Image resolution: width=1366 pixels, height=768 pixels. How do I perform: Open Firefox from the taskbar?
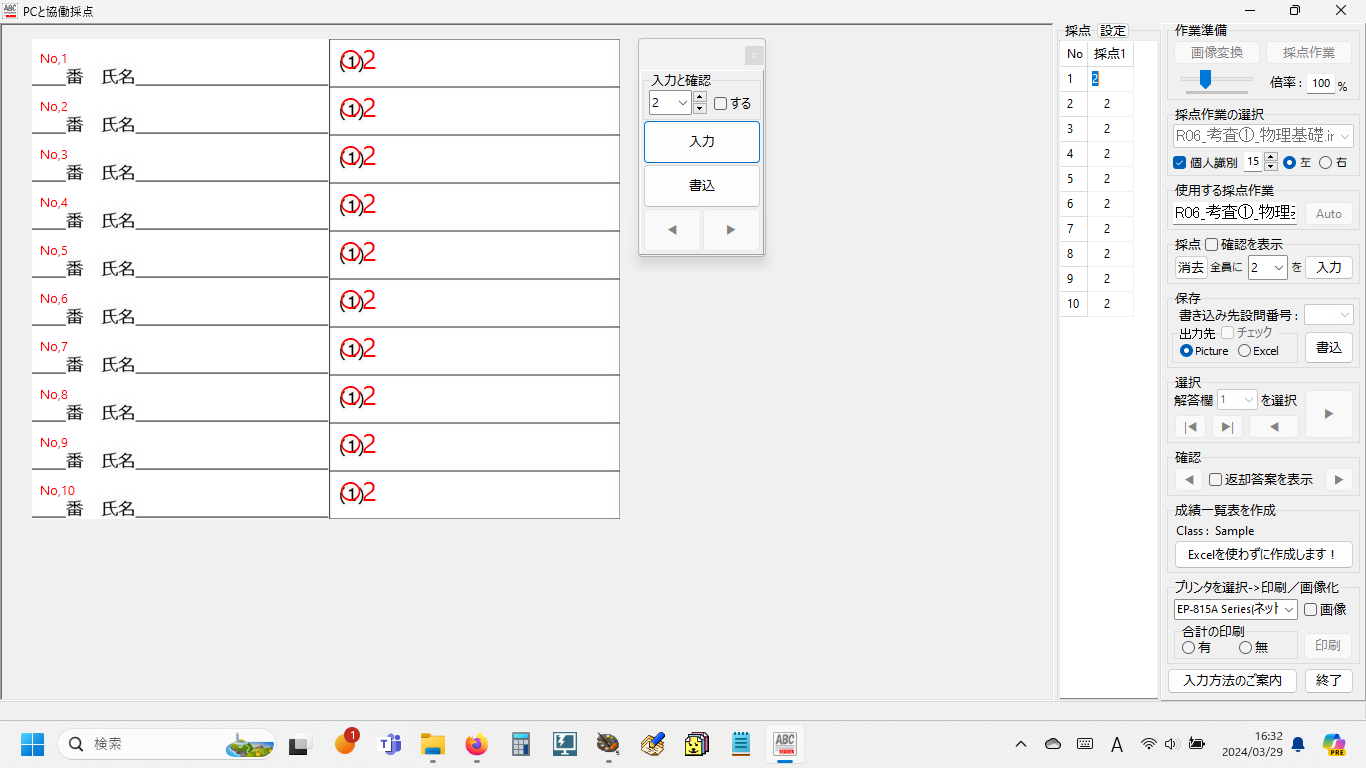click(x=476, y=744)
